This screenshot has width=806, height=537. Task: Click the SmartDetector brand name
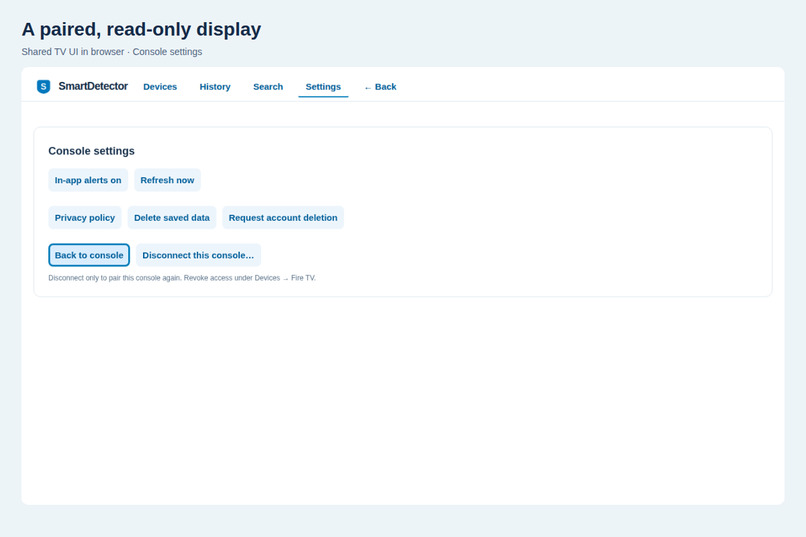point(93,86)
